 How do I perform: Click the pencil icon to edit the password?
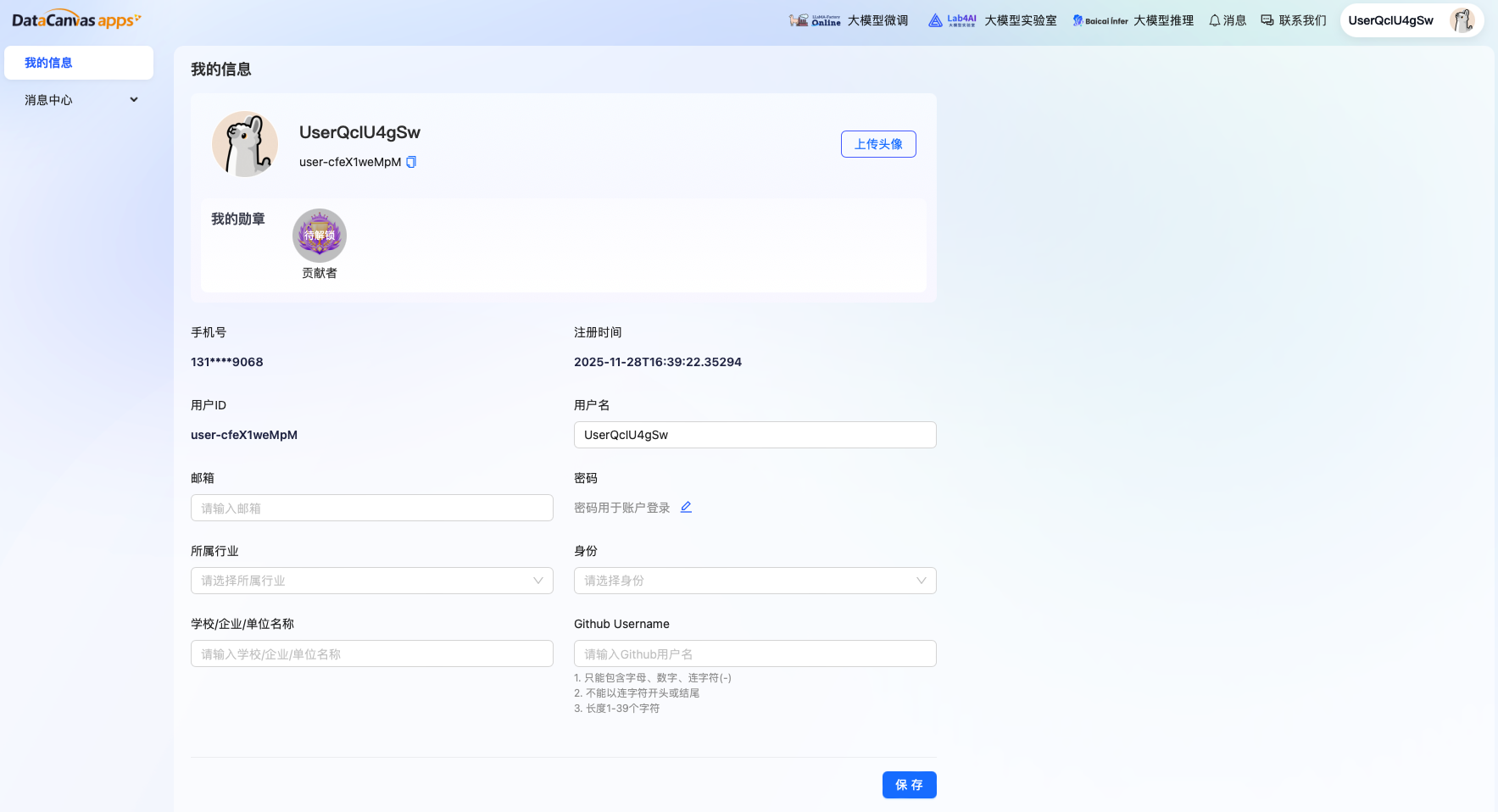pos(686,506)
